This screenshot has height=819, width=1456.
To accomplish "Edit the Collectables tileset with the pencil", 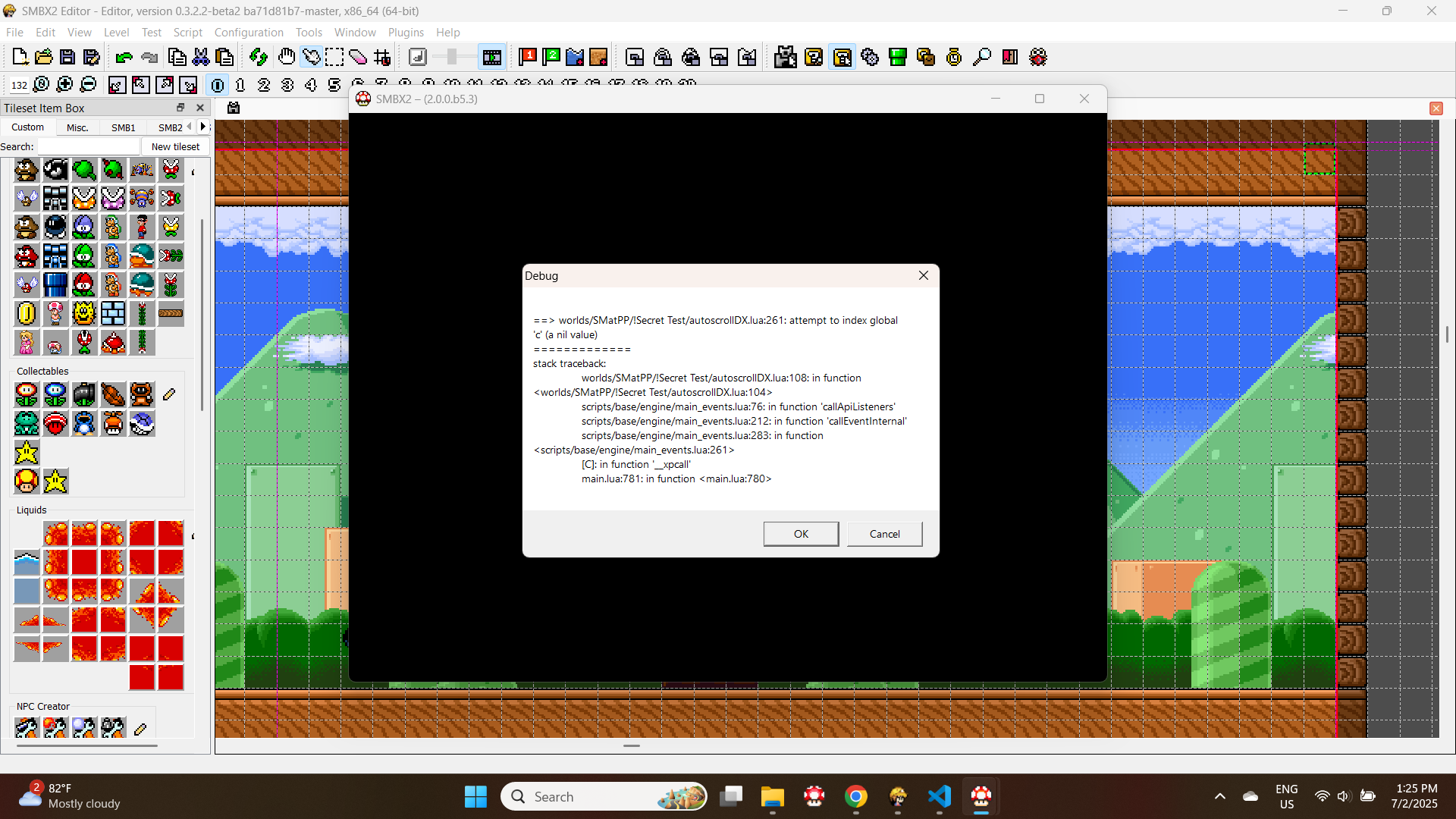I will pyautogui.click(x=169, y=394).
